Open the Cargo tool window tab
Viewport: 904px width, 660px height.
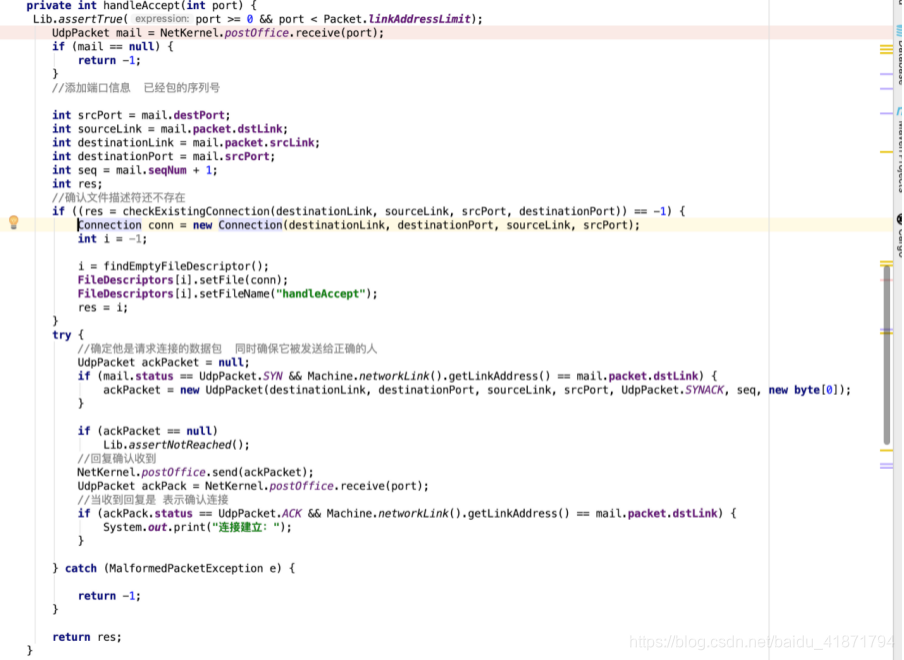point(899,233)
